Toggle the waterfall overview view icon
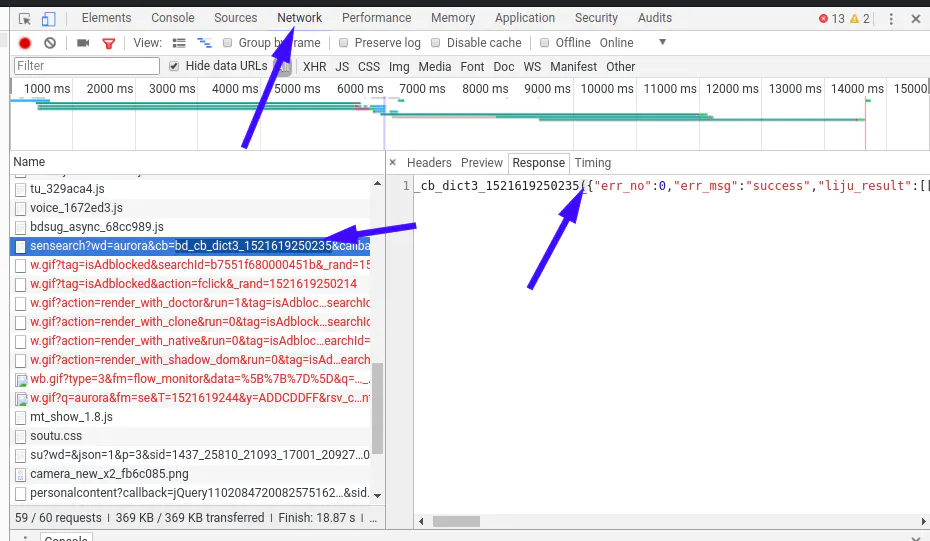The height and width of the screenshot is (541, 930). (204, 43)
